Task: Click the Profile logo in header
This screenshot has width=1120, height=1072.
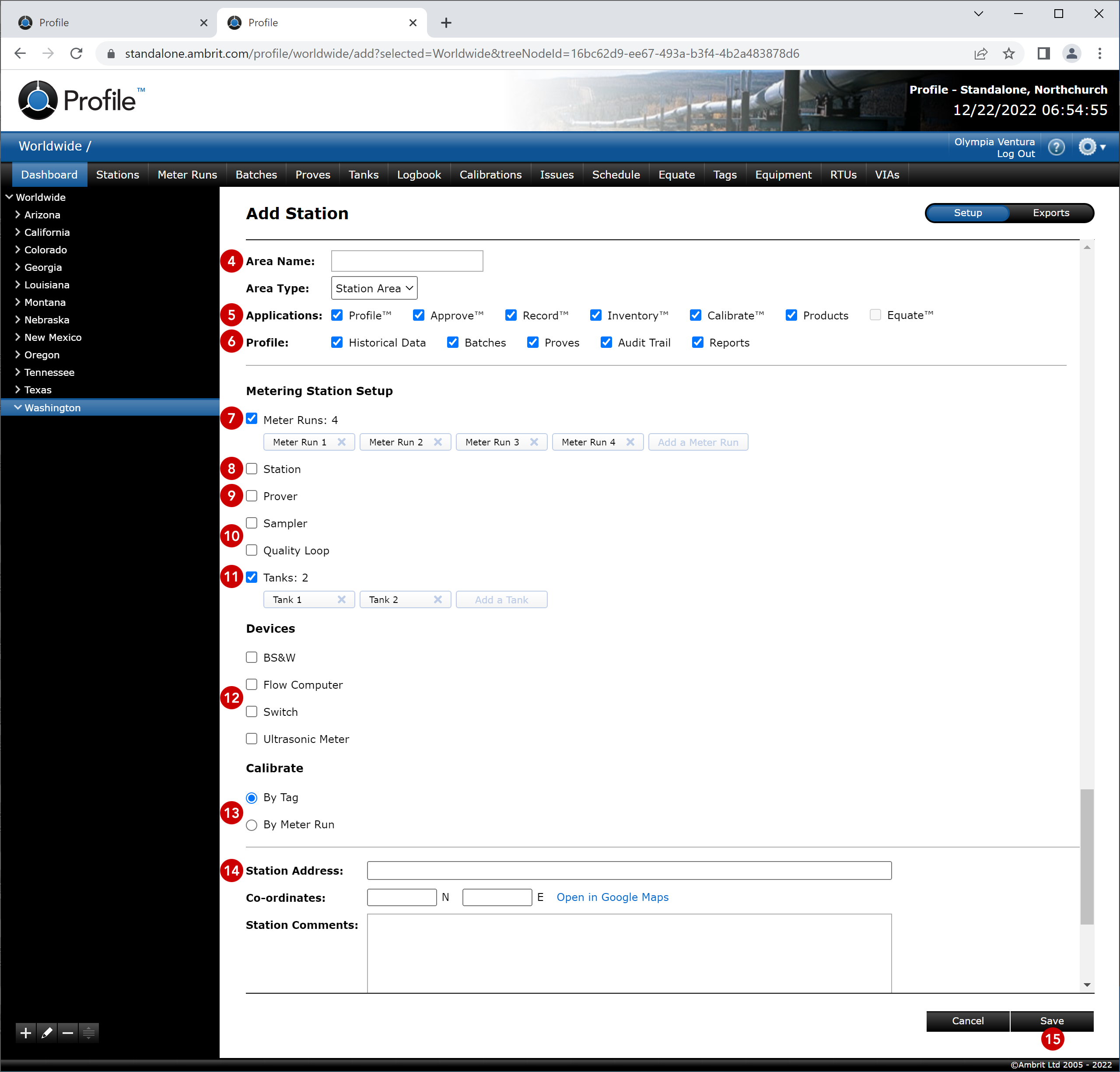Action: [x=82, y=101]
